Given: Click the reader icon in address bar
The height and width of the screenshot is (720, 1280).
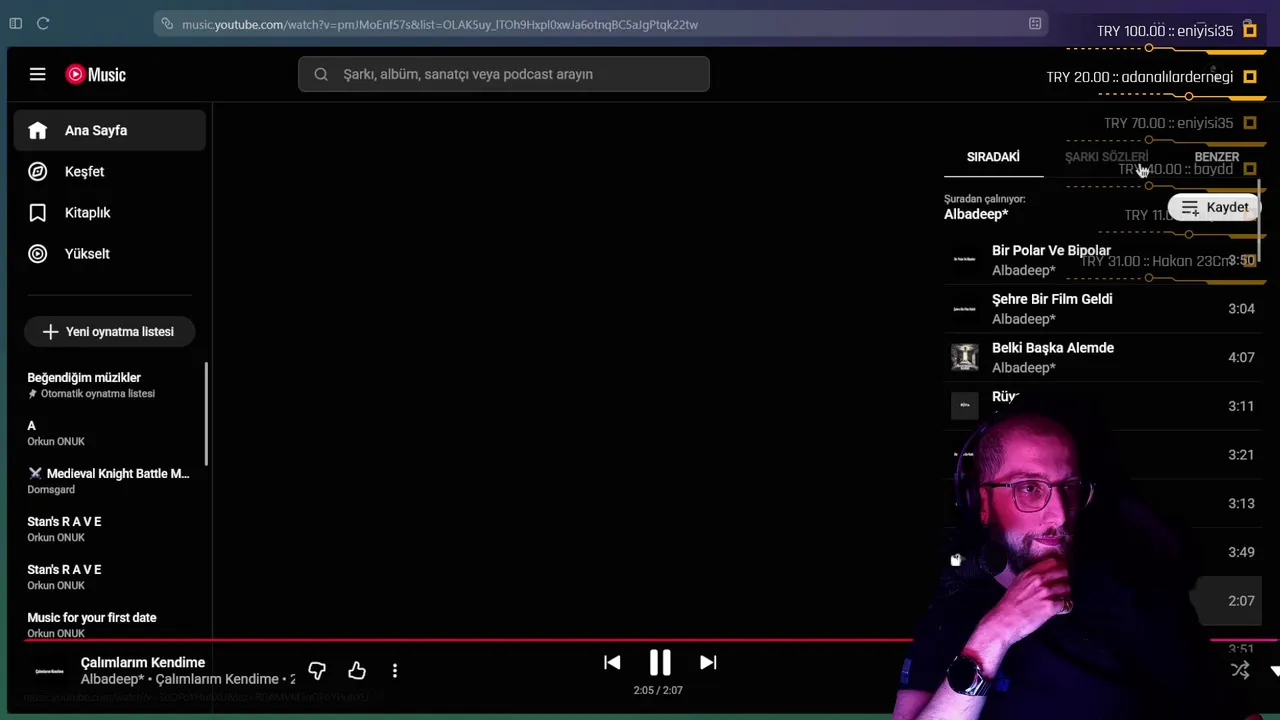Looking at the screenshot, I should coord(1035,24).
